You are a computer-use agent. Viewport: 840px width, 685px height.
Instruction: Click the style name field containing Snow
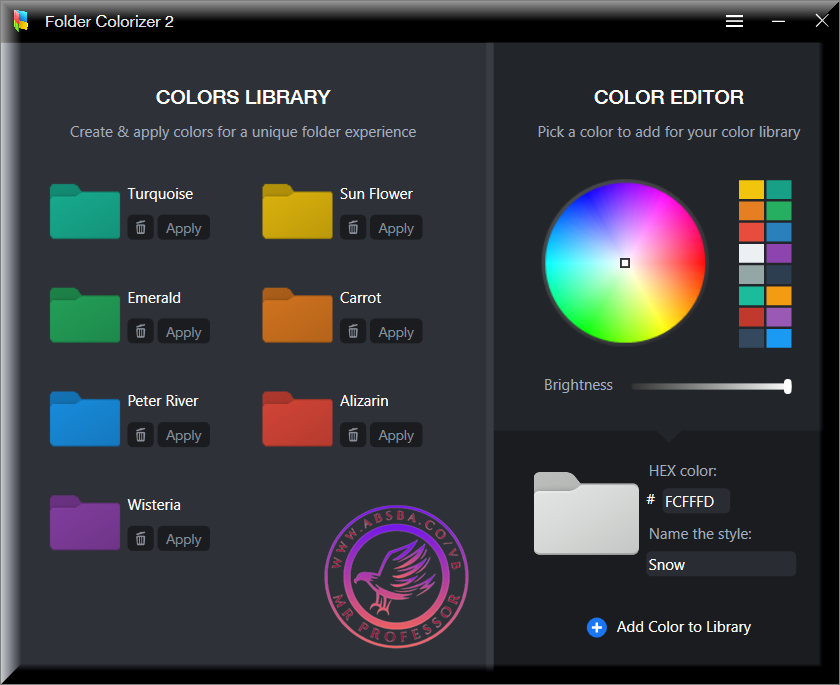[721, 564]
